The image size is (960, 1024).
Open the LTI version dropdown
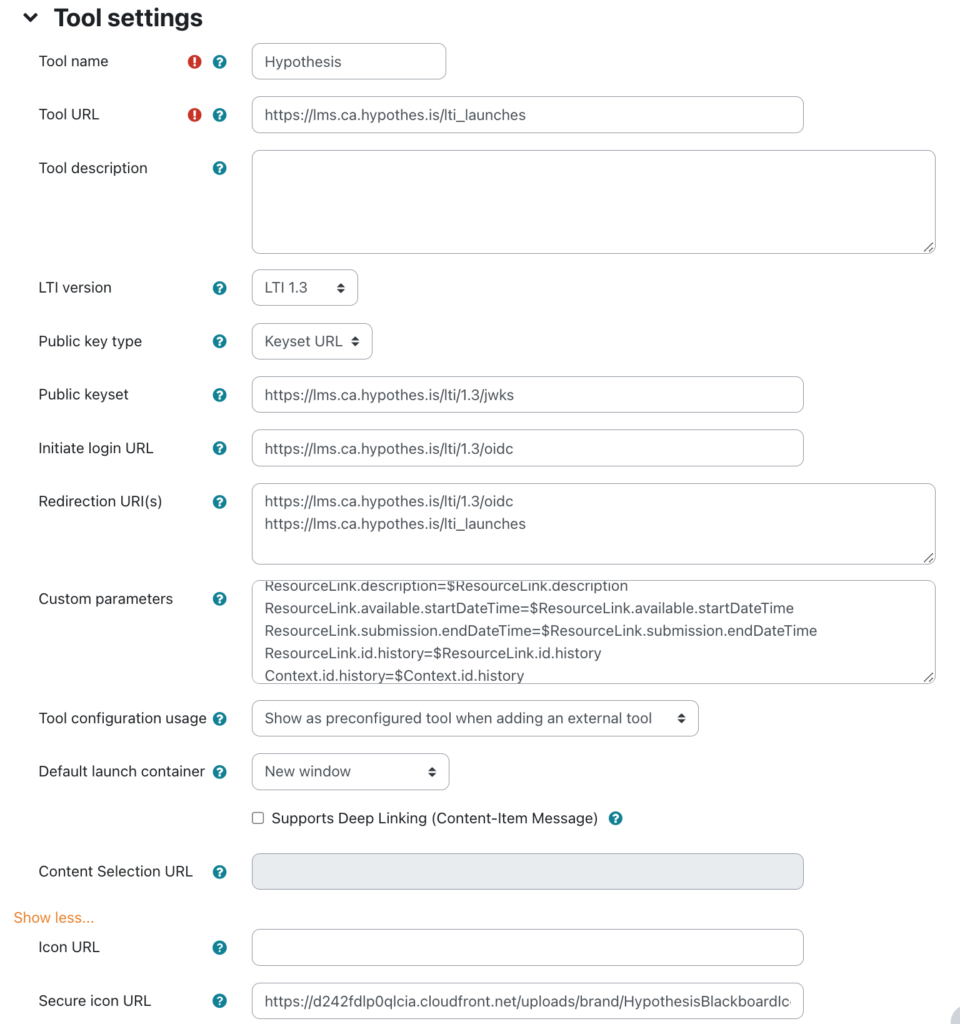pyautogui.click(x=304, y=287)
